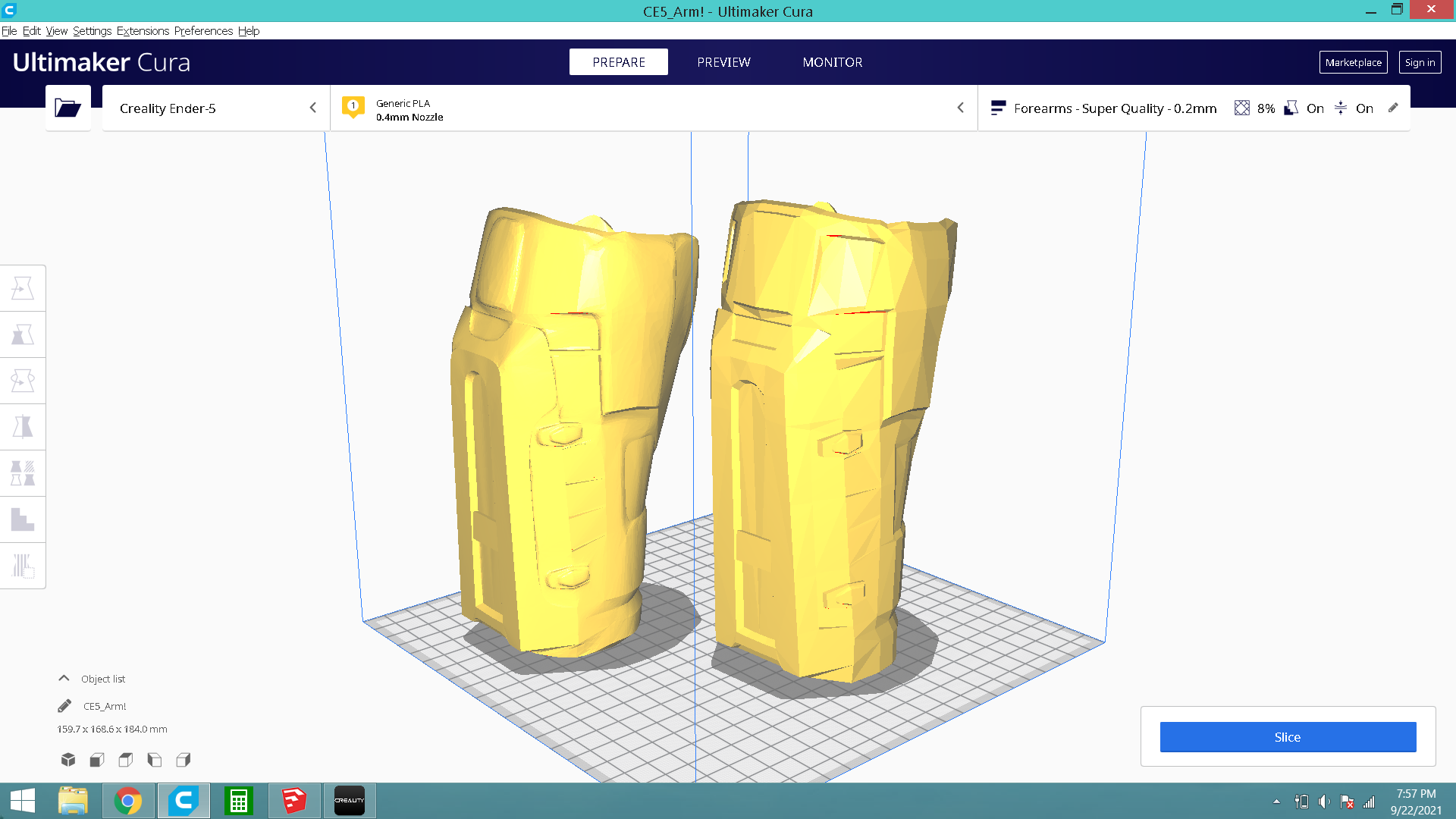The height and width of the screenshot is (819, 1456).
Task: Click the network signal icon in tray
Action: click(x=1370, y=802)
